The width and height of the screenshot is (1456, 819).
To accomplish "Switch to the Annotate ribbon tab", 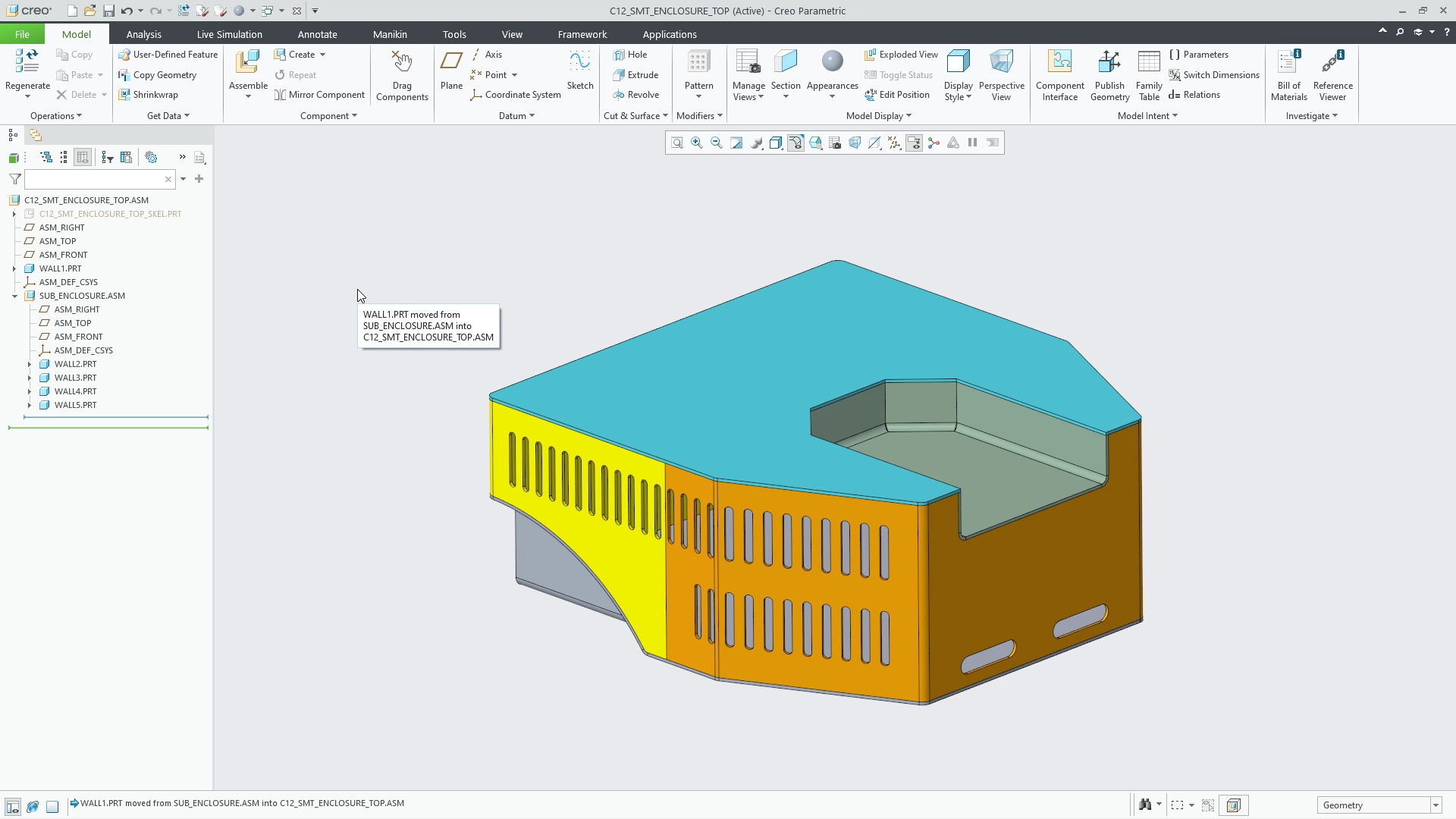I will [317, 34].
